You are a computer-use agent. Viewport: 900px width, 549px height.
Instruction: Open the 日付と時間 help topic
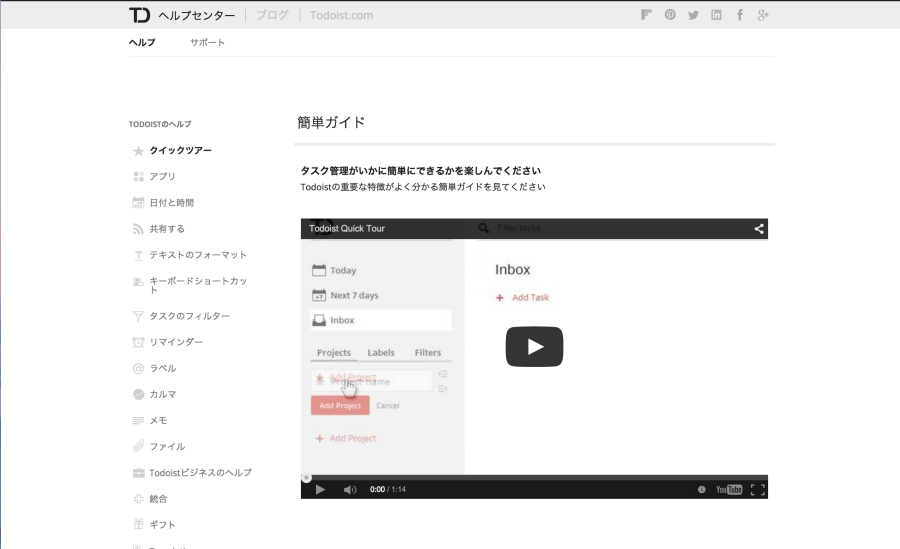coord(171,202)
